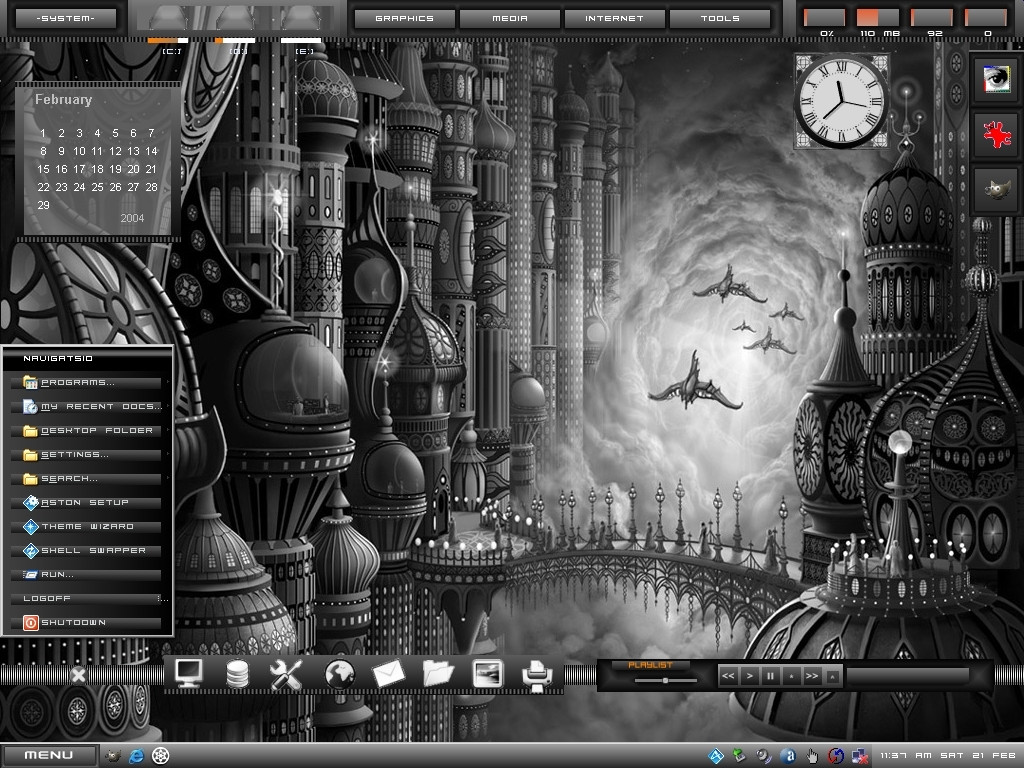The height and width of the screenshot is (768, 1024).
Task: Click the blue diamond Aston tray icon
Action: [x=716, y=756]
